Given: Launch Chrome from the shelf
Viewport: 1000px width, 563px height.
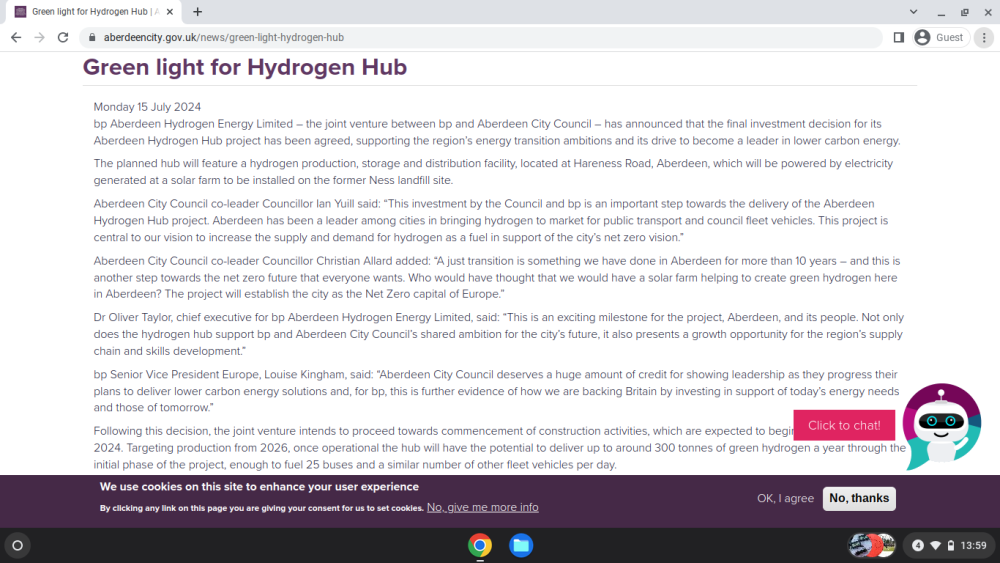Looking at the screenshot, I should 480,546.
